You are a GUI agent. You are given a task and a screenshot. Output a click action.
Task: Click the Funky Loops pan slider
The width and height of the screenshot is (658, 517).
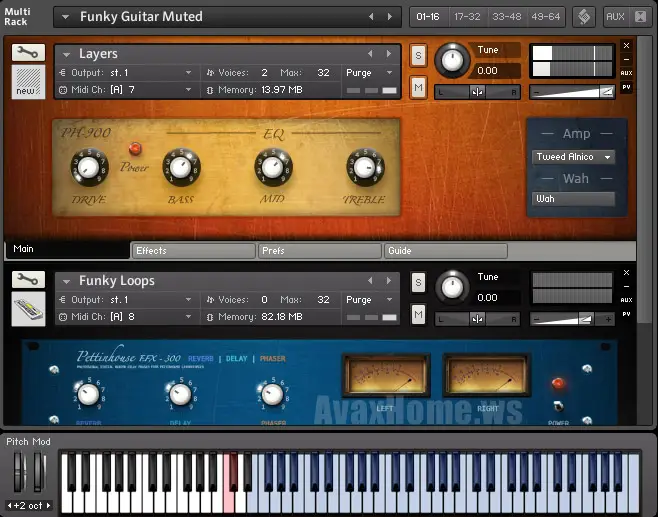[x=478, y=319]
